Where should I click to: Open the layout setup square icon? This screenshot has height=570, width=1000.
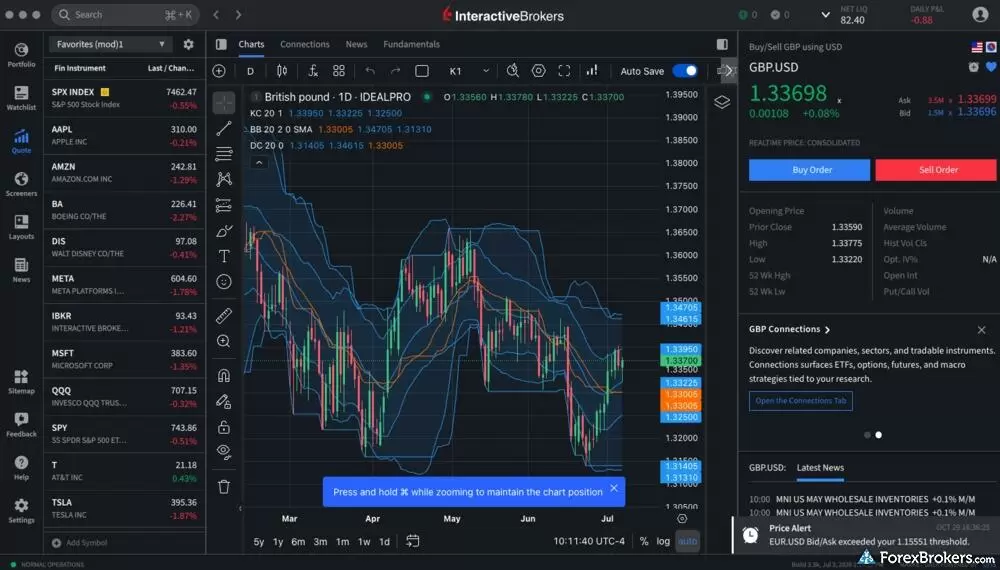[422, 71]
